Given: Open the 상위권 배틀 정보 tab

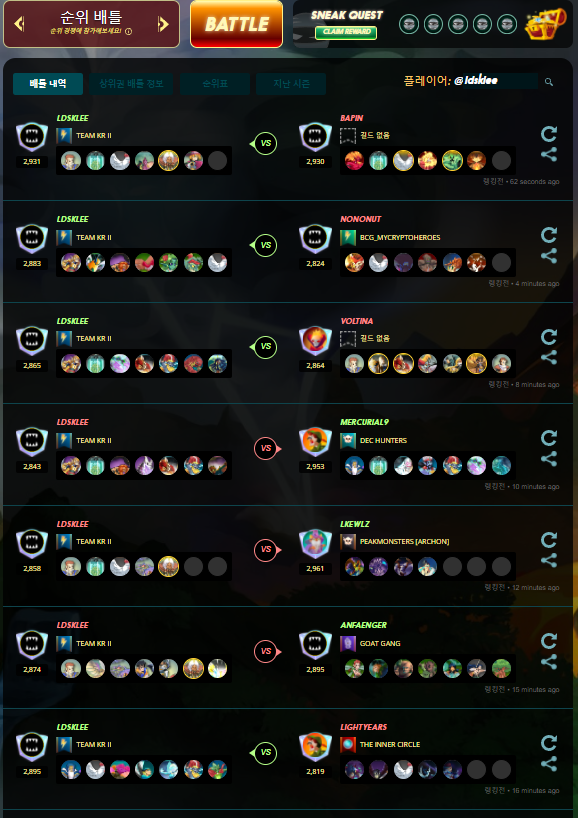Looking at the screenshot, I should [x=131, y=83].
